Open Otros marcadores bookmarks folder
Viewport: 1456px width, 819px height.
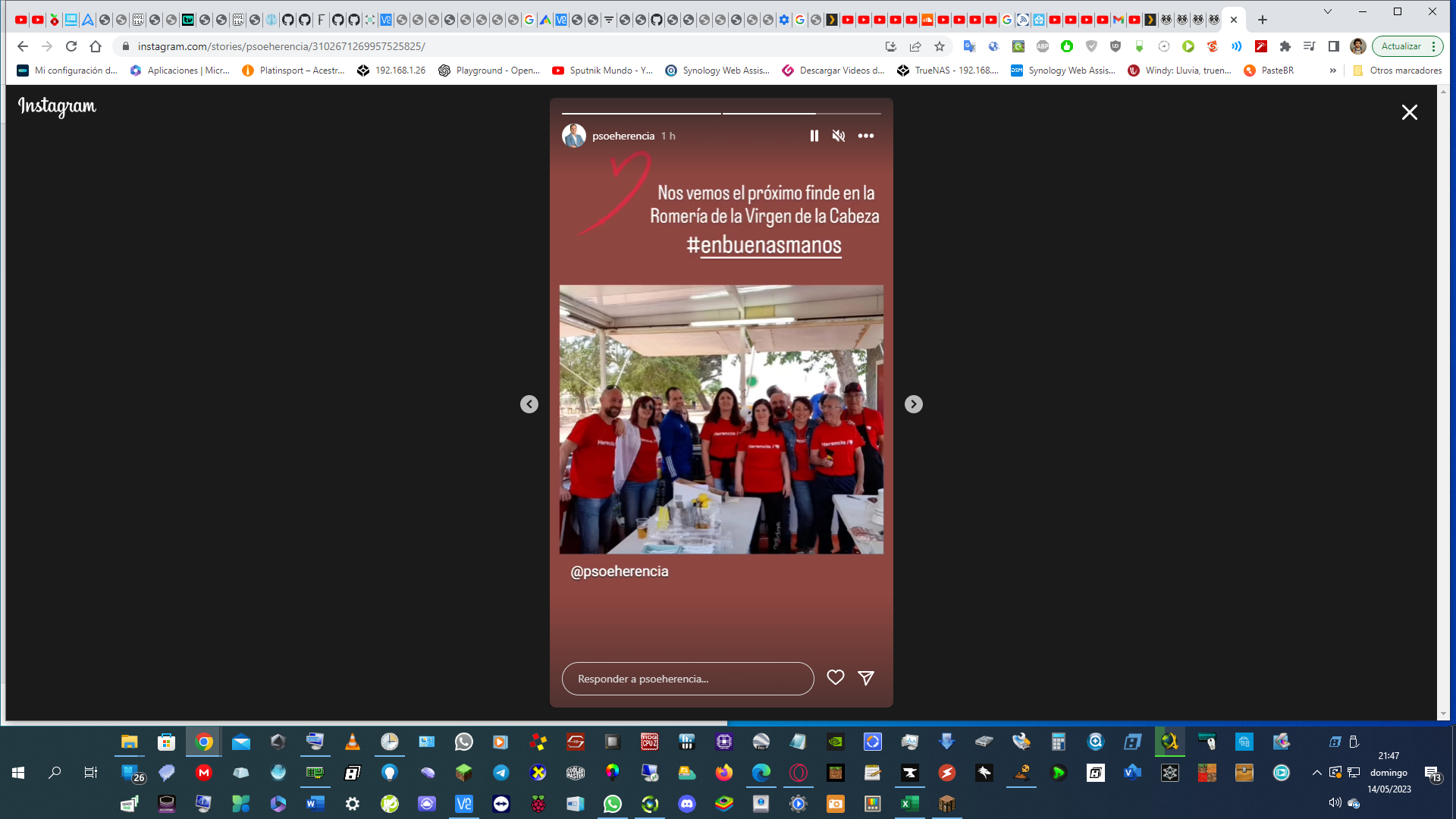tap(1397, 71)
